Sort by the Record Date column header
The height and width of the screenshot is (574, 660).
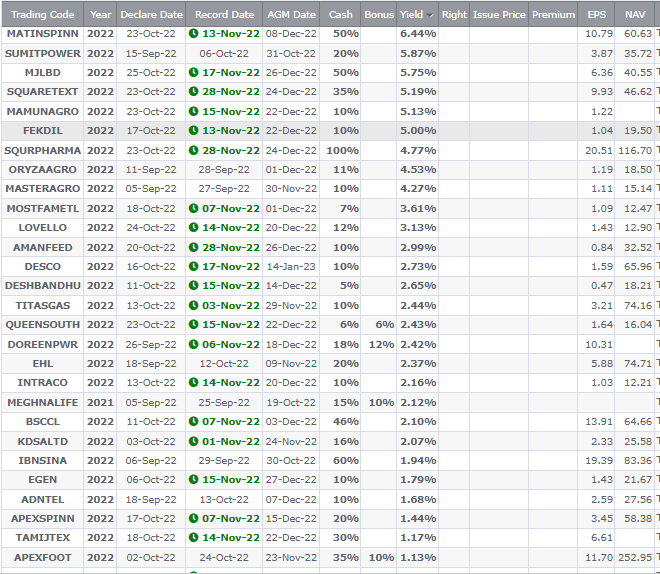coord(224,15)
